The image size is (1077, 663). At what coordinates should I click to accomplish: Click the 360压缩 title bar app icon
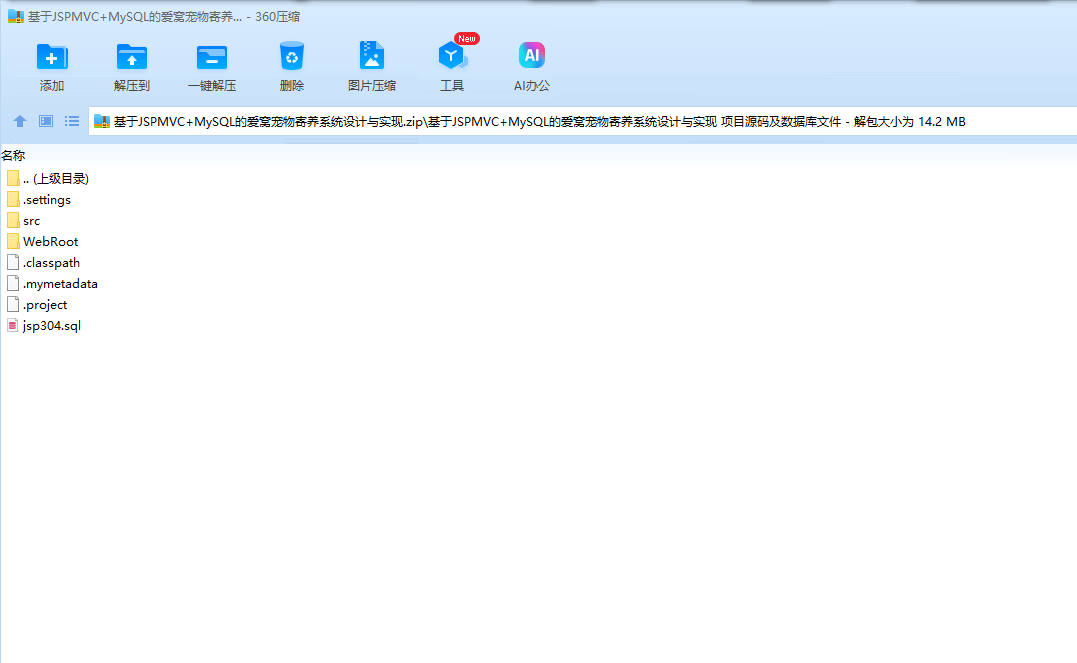(x=16, y=16)
